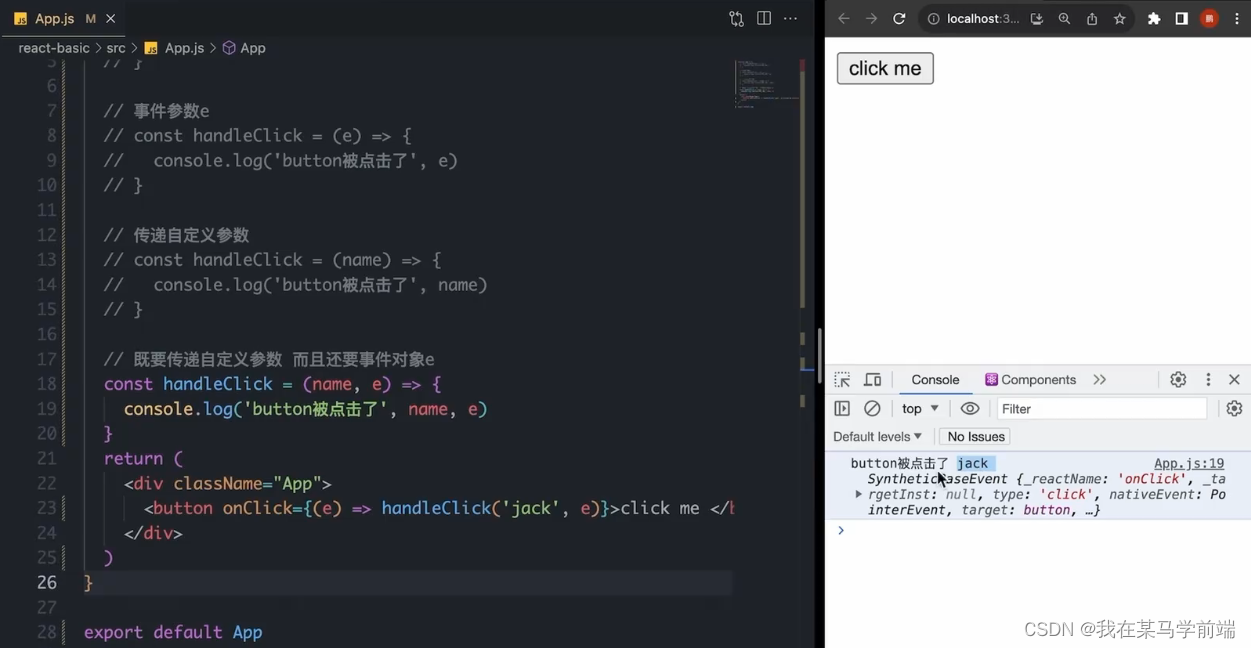Open the Default levels dropdown
The image size is (1251, 648).
877,436
